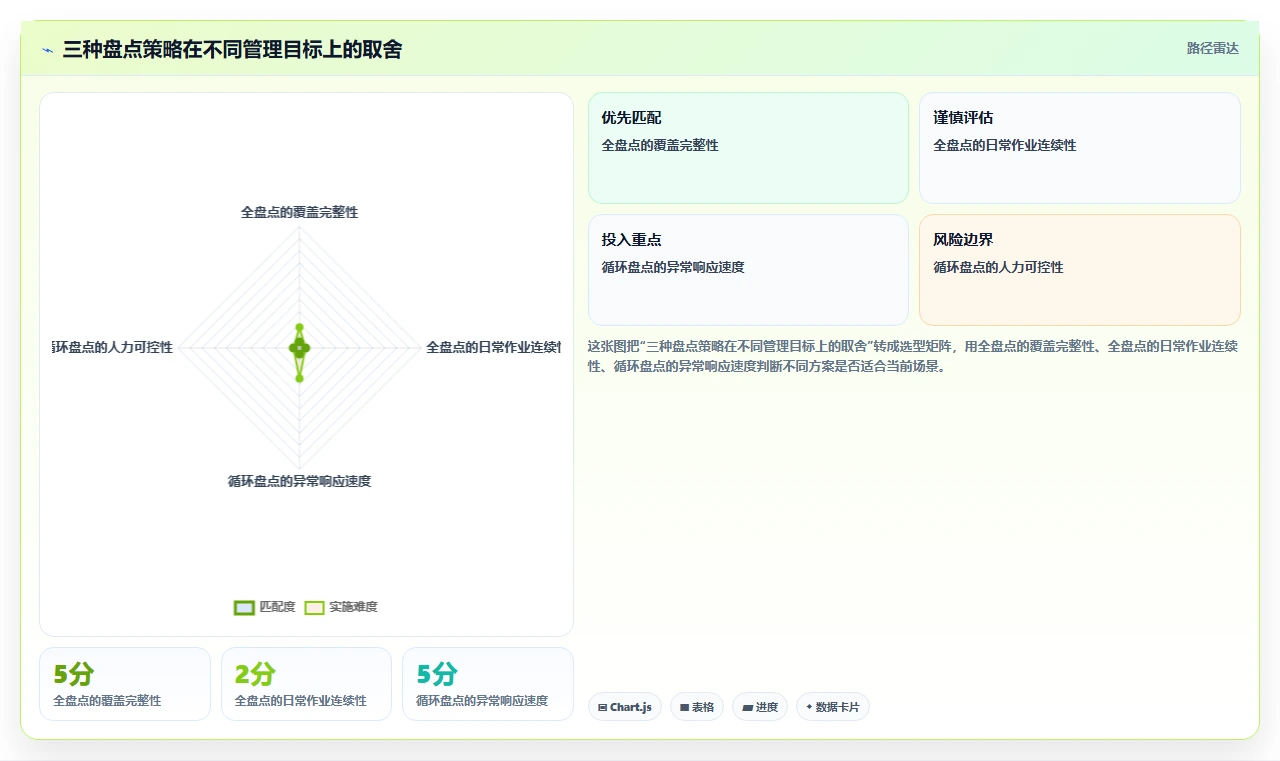This screenshot has width=1280, height=761.
Task: Click the title 三种盘点策略在不同管理目标上的取舍
Action: (232, 49)
